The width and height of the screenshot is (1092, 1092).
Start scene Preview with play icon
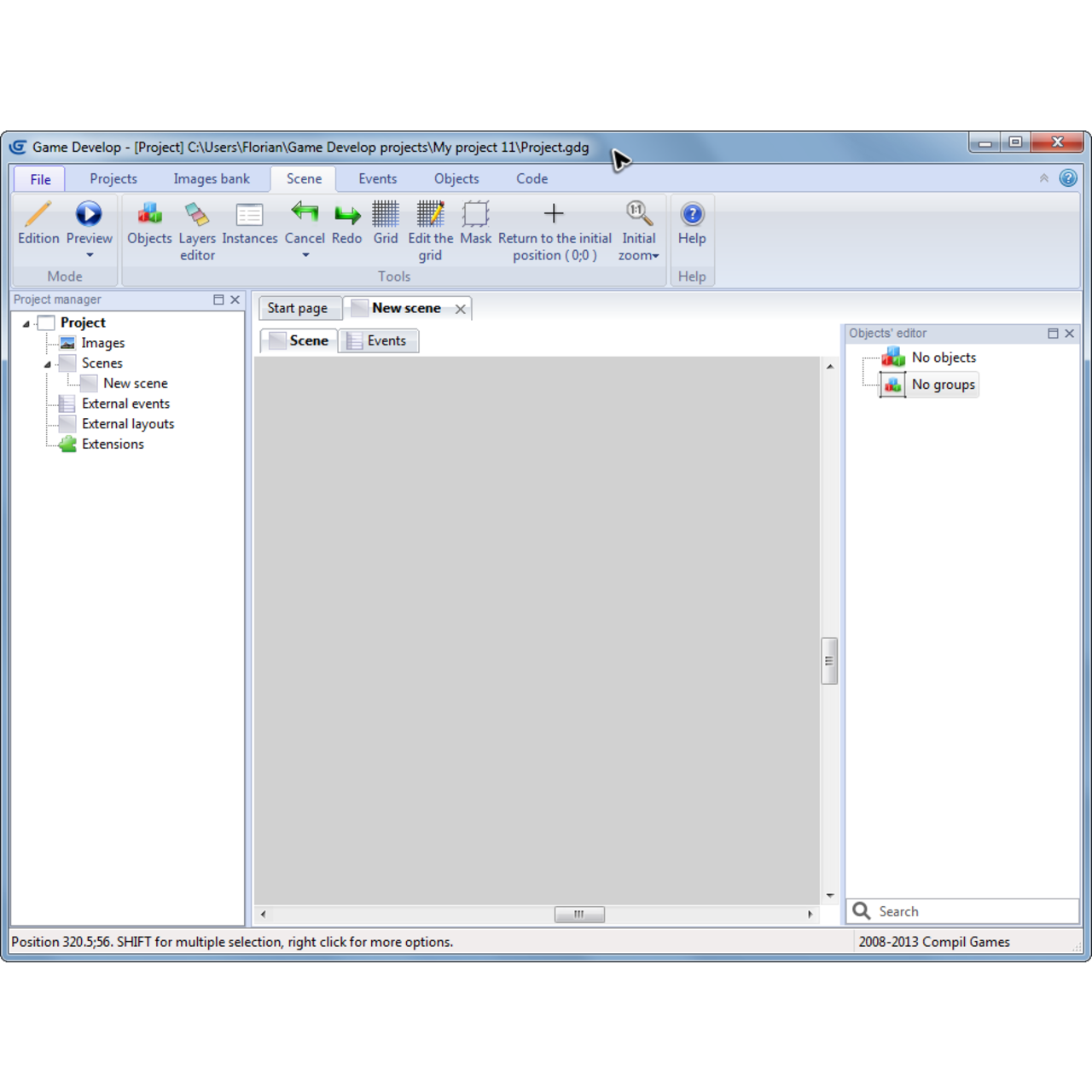click(x=89, y=213)
